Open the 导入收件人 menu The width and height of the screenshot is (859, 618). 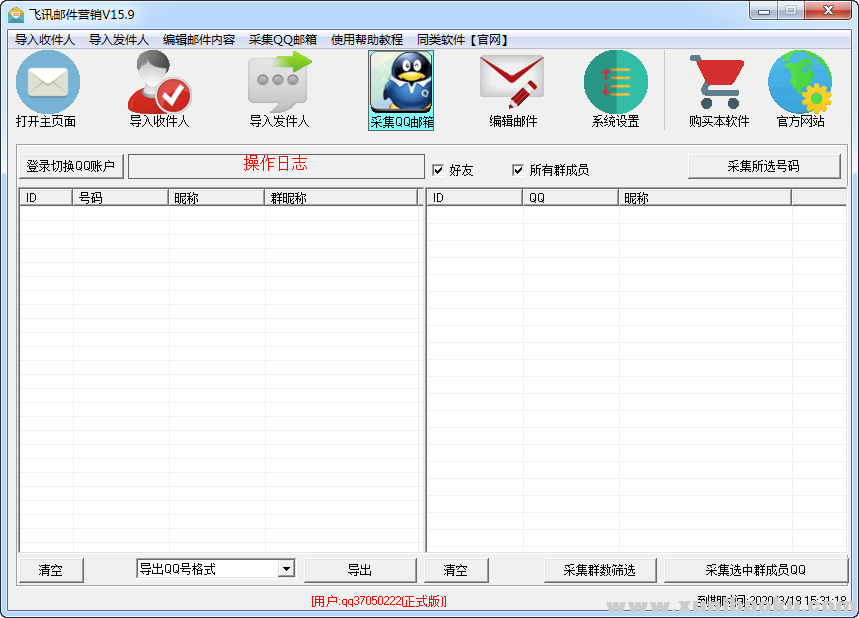coord(45,40)
